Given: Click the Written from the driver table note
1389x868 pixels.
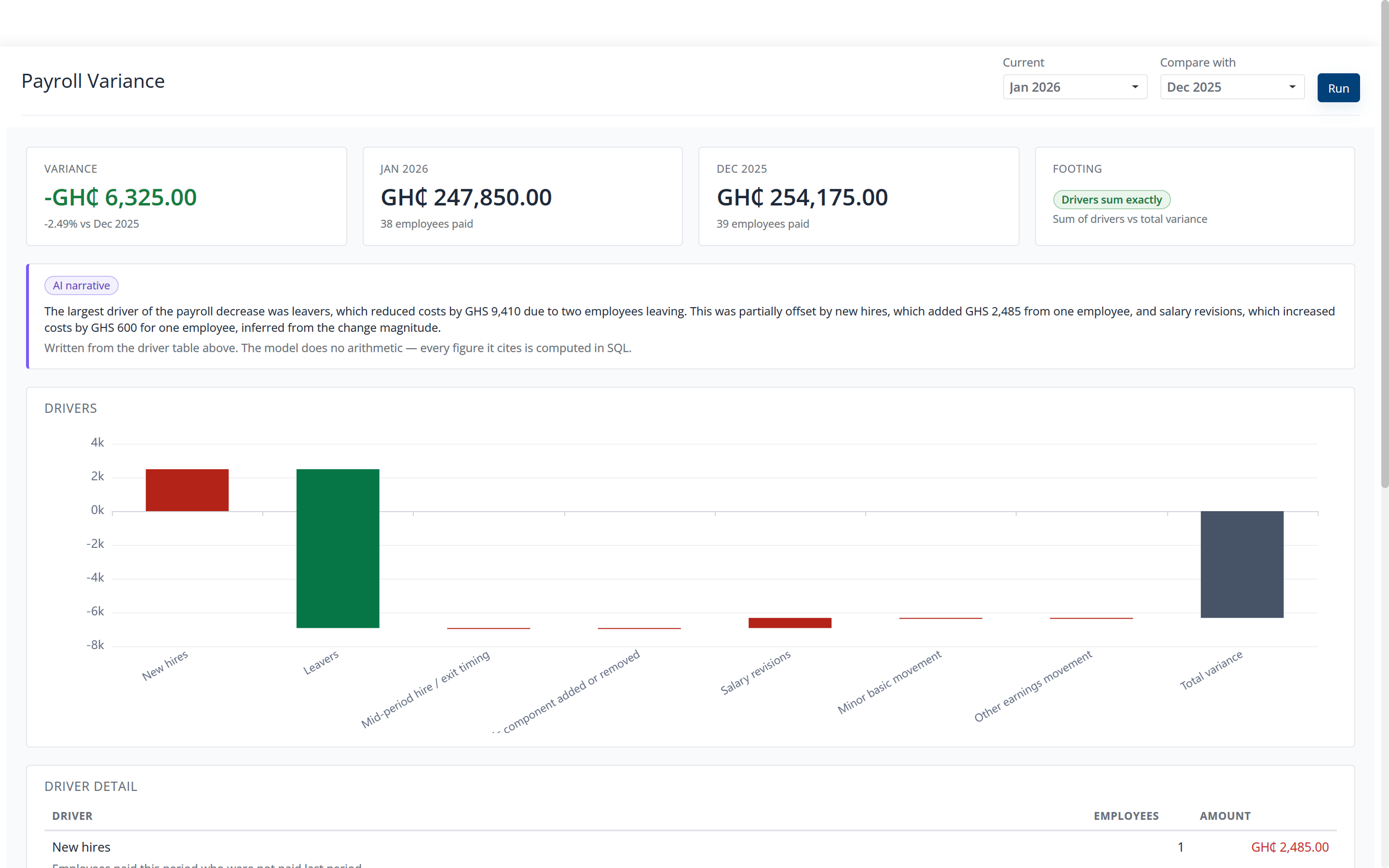Looking at the screenshot, I should pos(338,348).
